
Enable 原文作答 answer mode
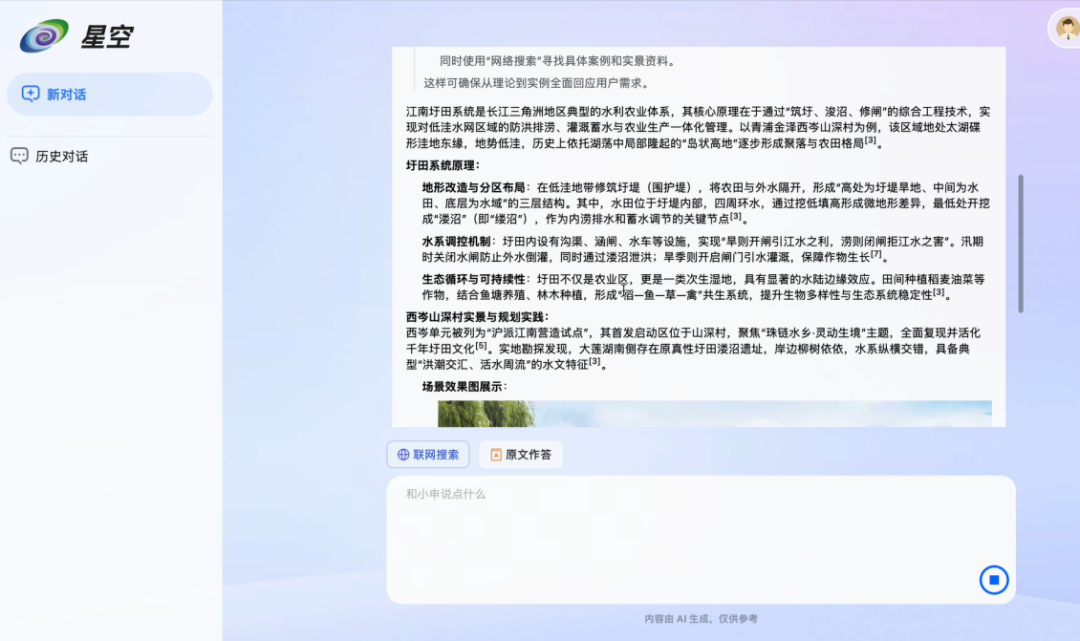coord(520,454)
